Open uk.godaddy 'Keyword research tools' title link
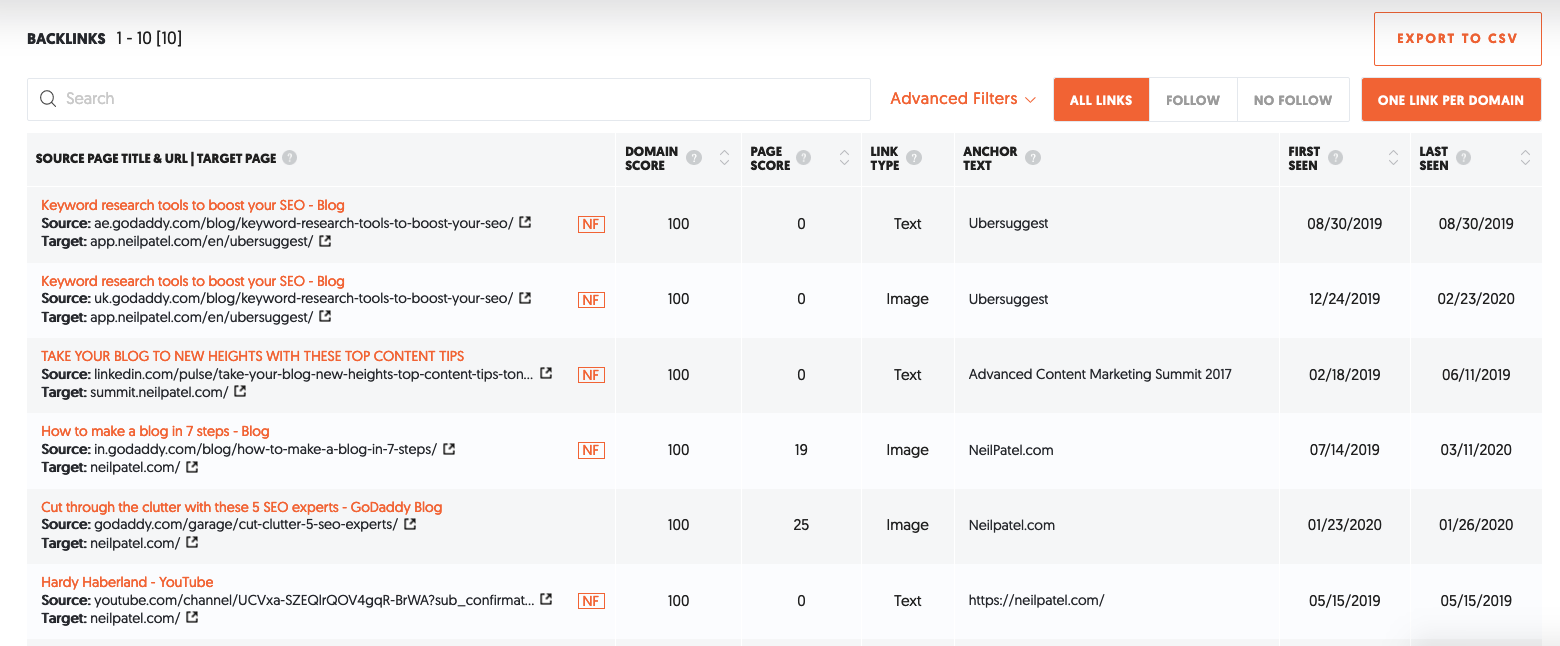 tap(193, 281)
